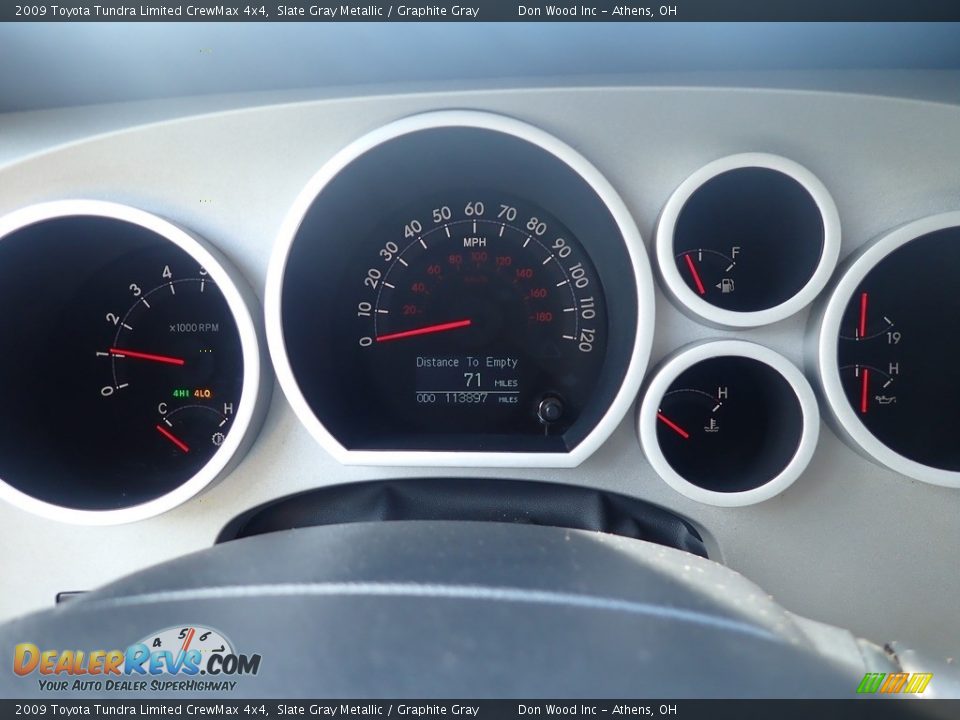
Task: Click the red "100" km/h mark
Action: [x=479, y=257]
